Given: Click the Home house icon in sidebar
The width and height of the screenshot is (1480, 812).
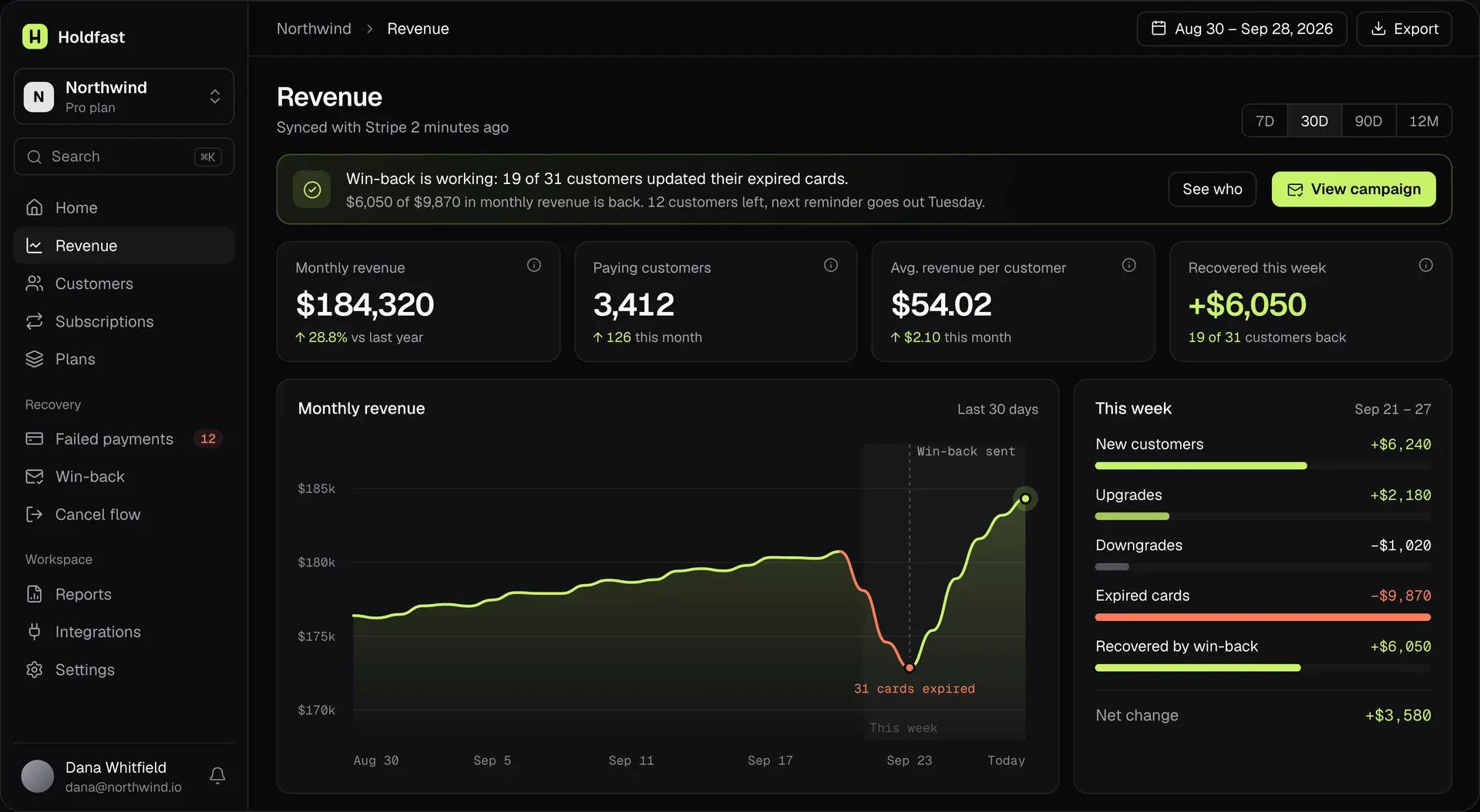Looking at the screenshot, I should tap(34, 207).
